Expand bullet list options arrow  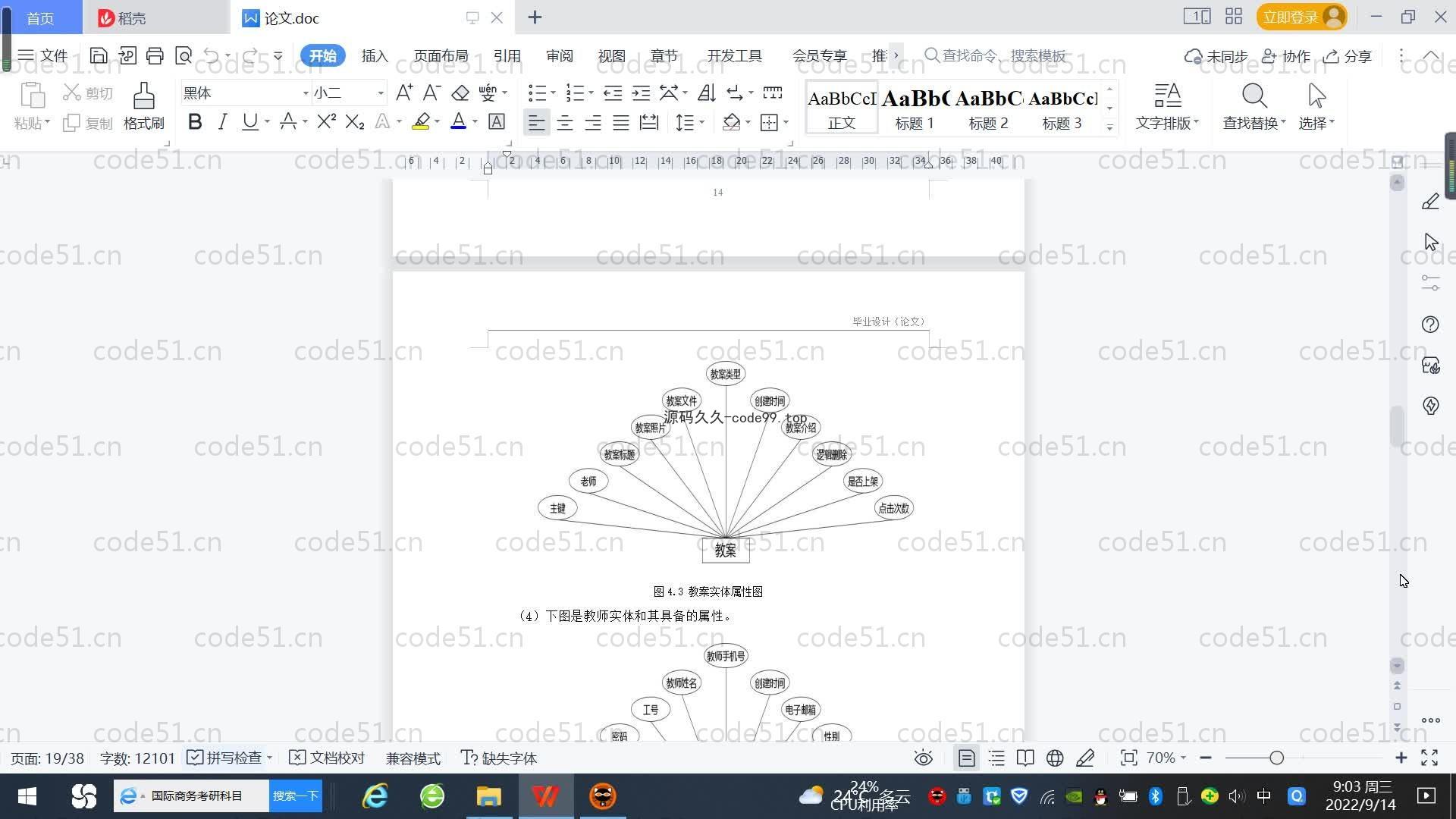553,93
